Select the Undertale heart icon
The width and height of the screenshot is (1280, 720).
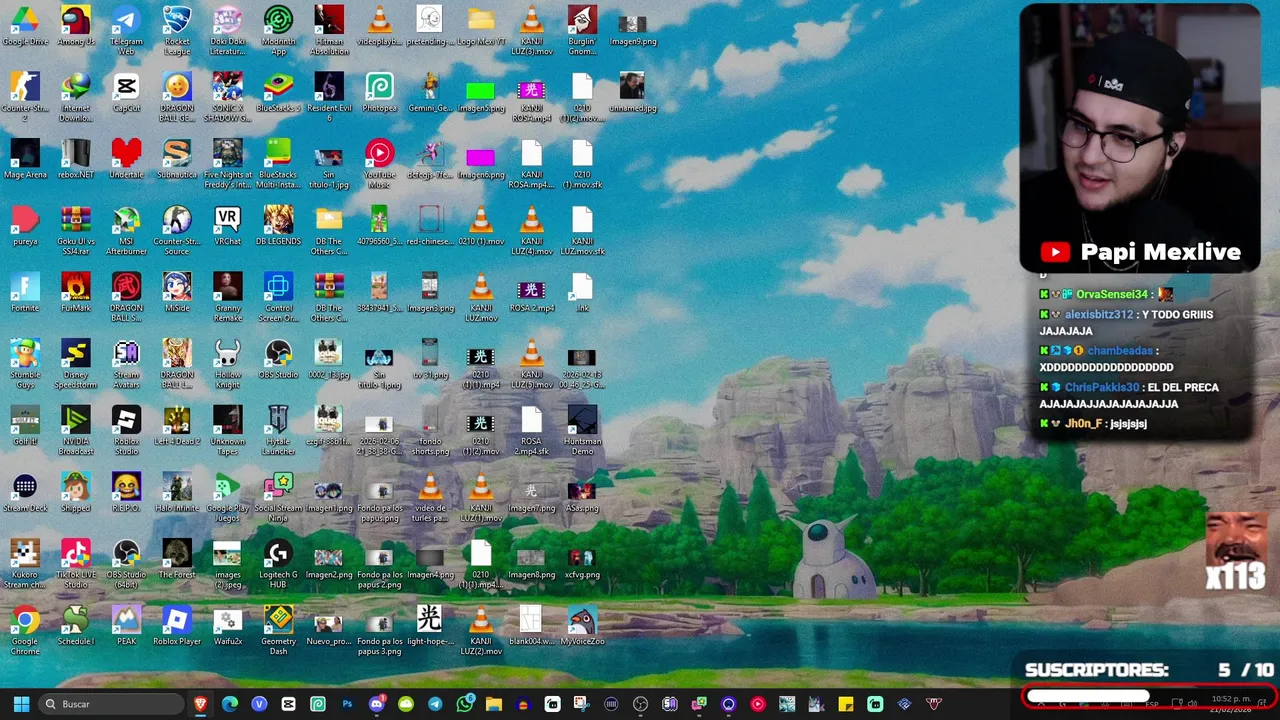126,160
